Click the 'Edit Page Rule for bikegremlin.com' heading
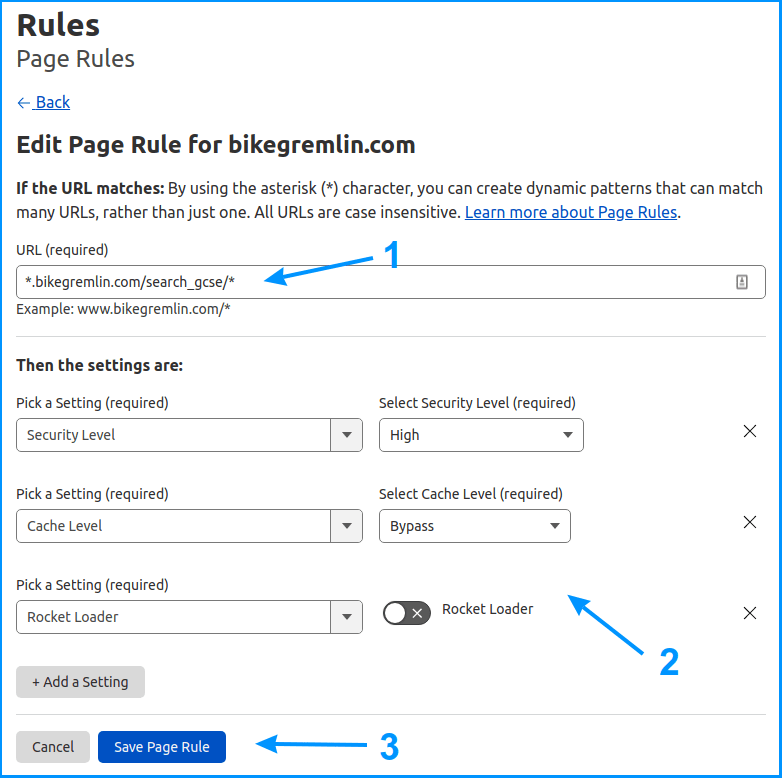 point(216,145)
